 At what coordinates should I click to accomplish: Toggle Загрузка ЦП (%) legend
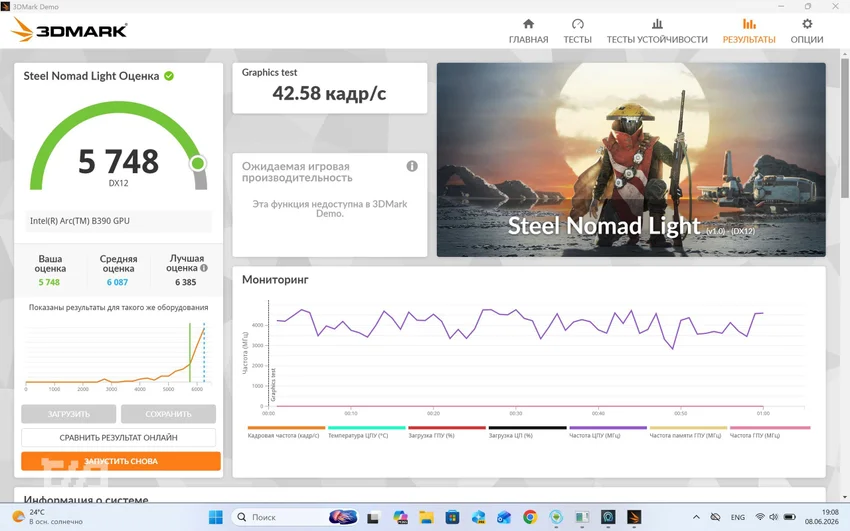coord(526,432)
